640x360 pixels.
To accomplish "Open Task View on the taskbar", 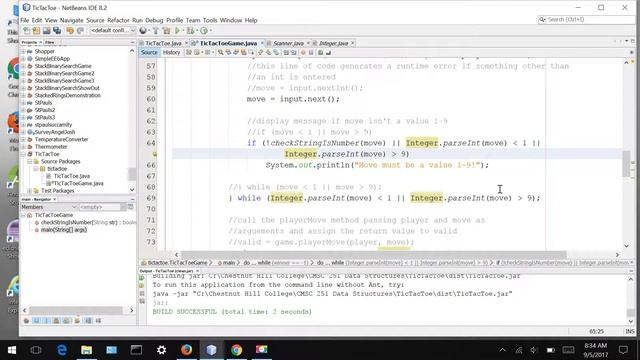I will point(36,350).
